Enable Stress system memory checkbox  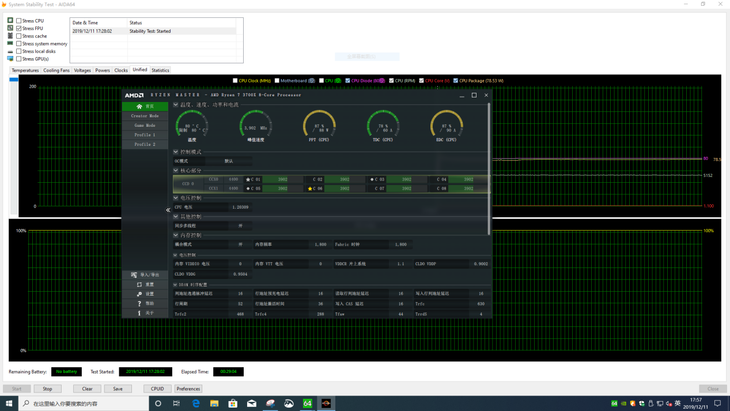(19, 44)
